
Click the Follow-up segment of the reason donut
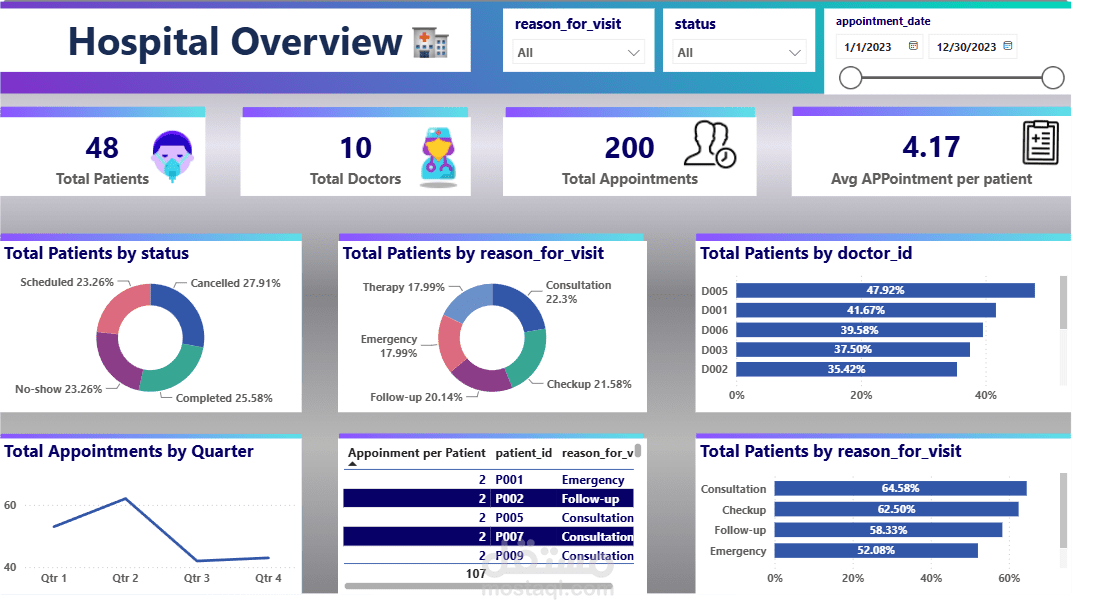coord(483,378)
